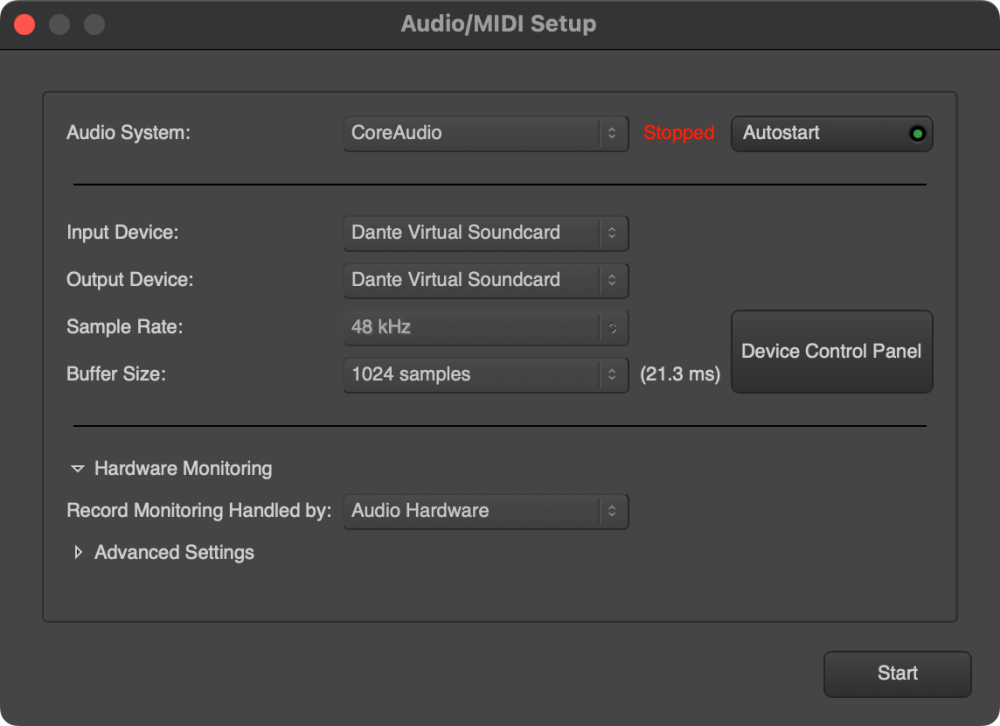Screen dimensions: 1000x726
Task: Click the Output Device stepper arrows
Action: (x=614, y=280)
